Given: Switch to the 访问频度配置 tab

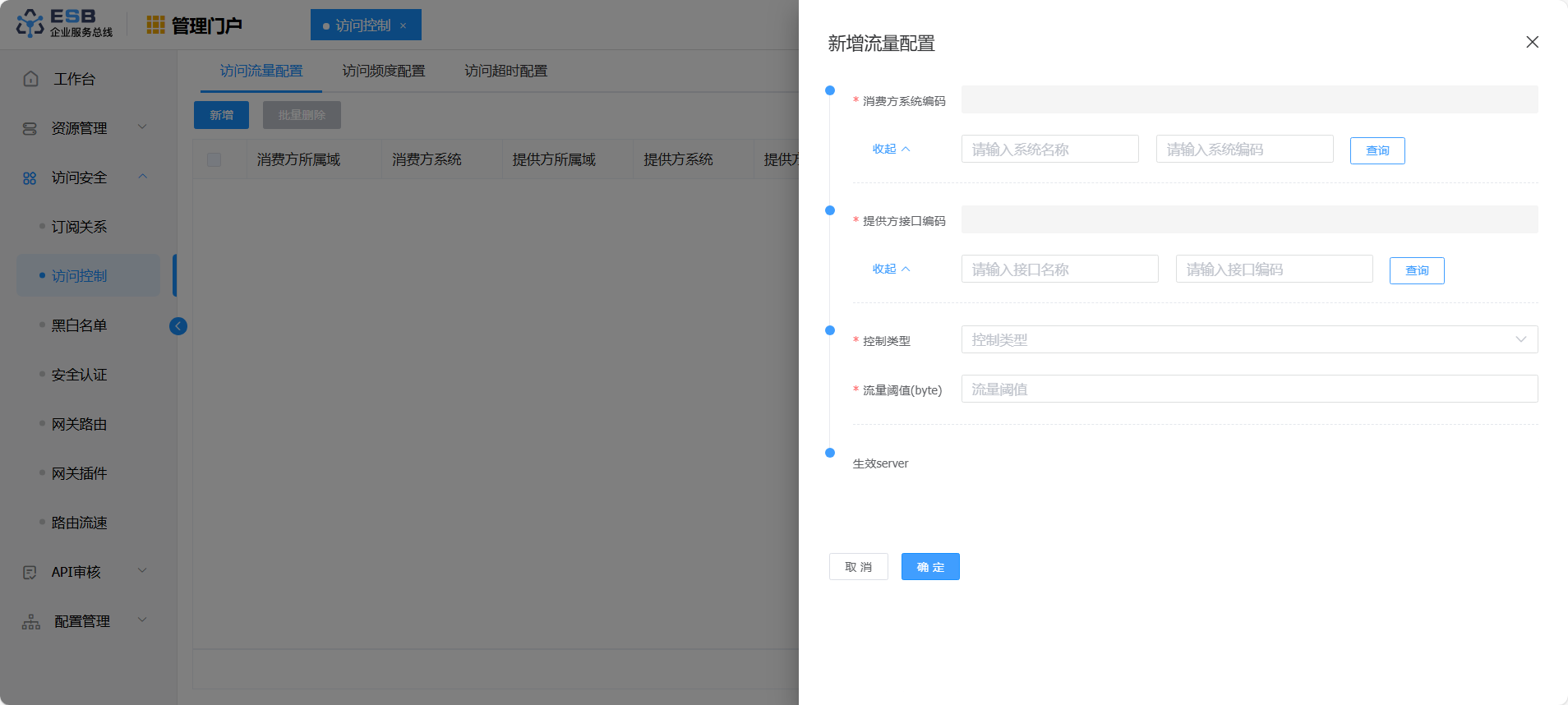Looking at the screenshot, I should click(384, 71).
